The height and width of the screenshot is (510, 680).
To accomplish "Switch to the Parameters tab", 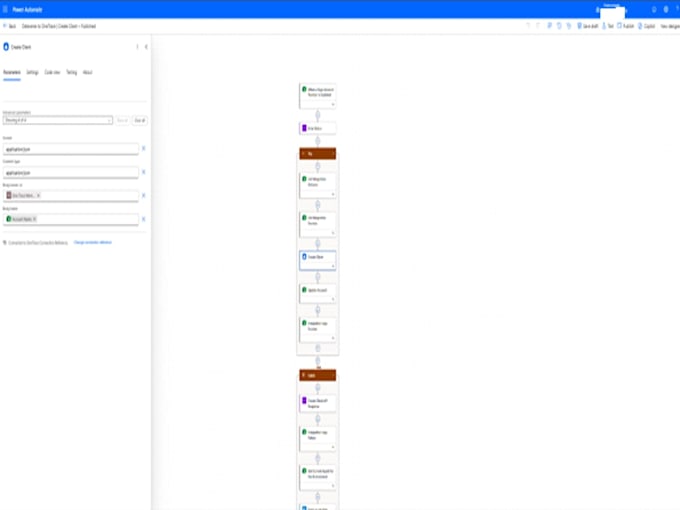I will coord(12,72).
